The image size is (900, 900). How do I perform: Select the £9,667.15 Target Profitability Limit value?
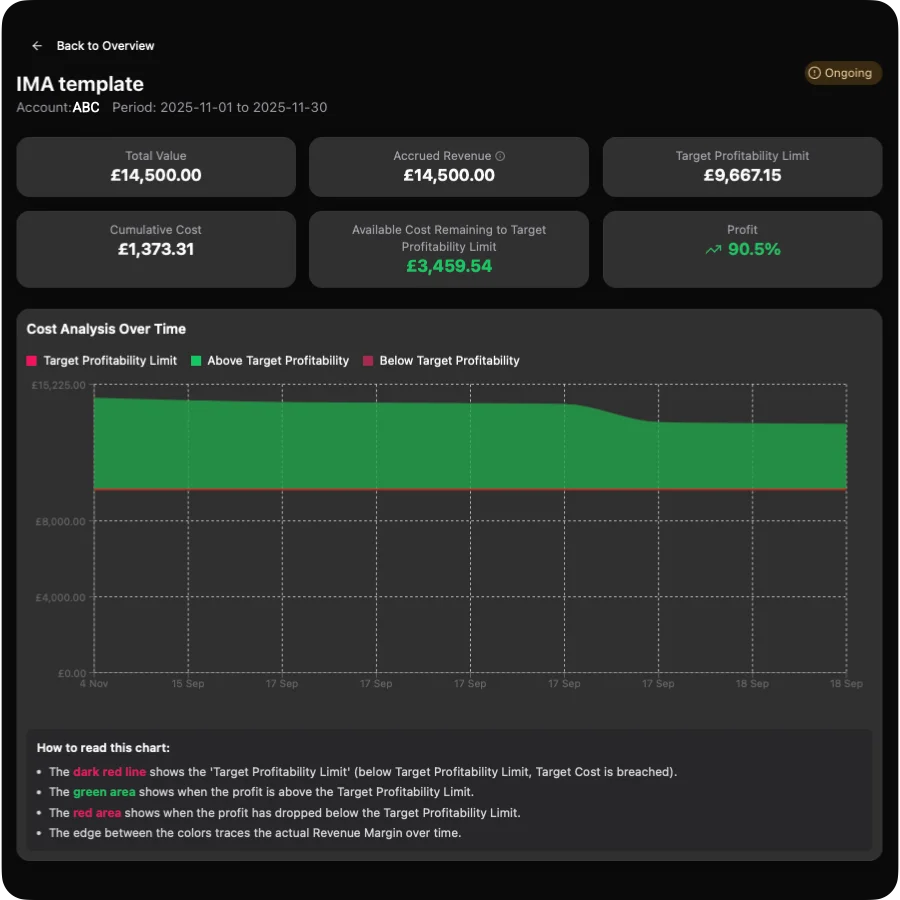pos(742,176)
